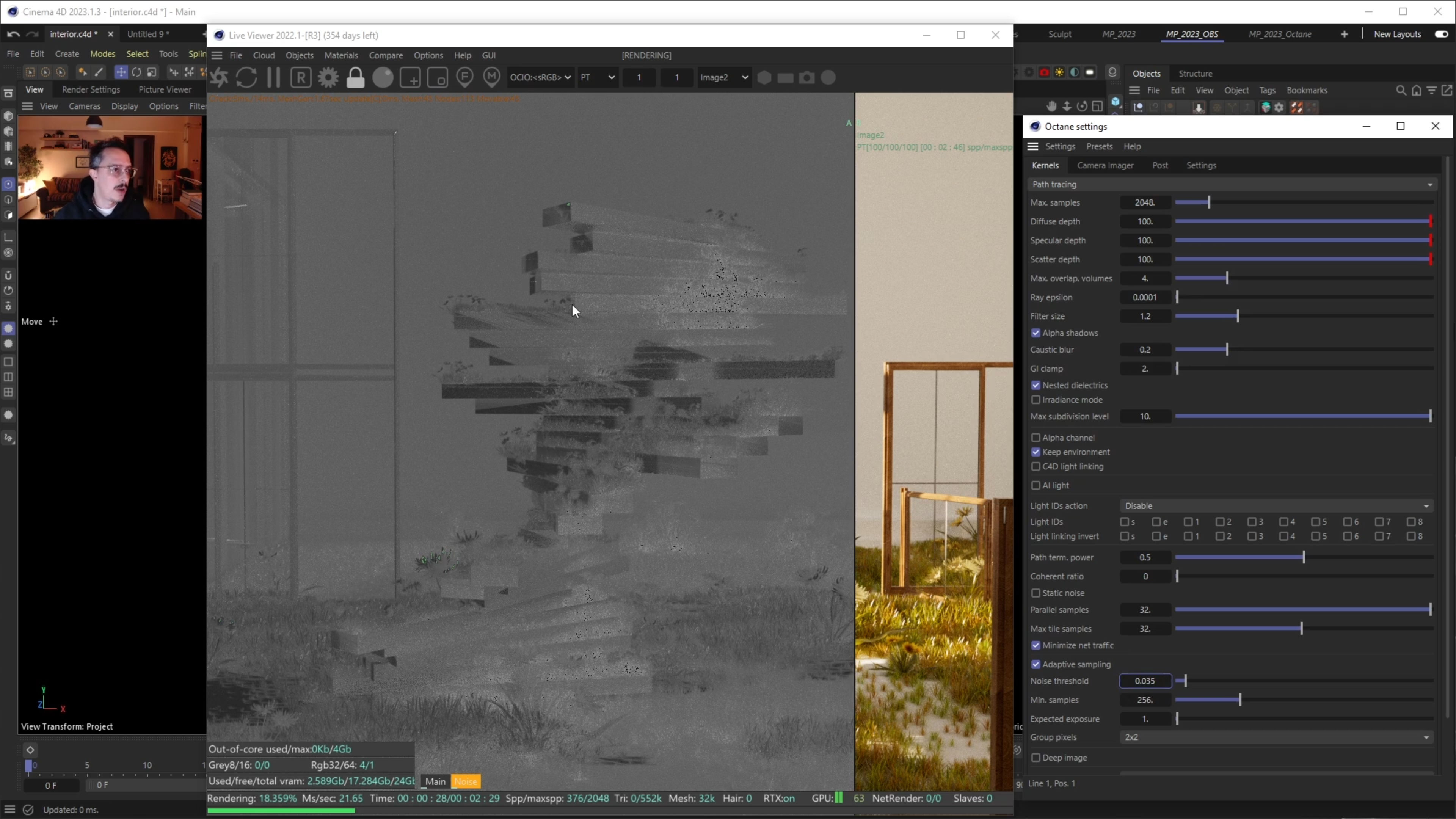1456x819 pixels.
Task: Click the Octane send scene icon
Action: [x=219, y=77]
